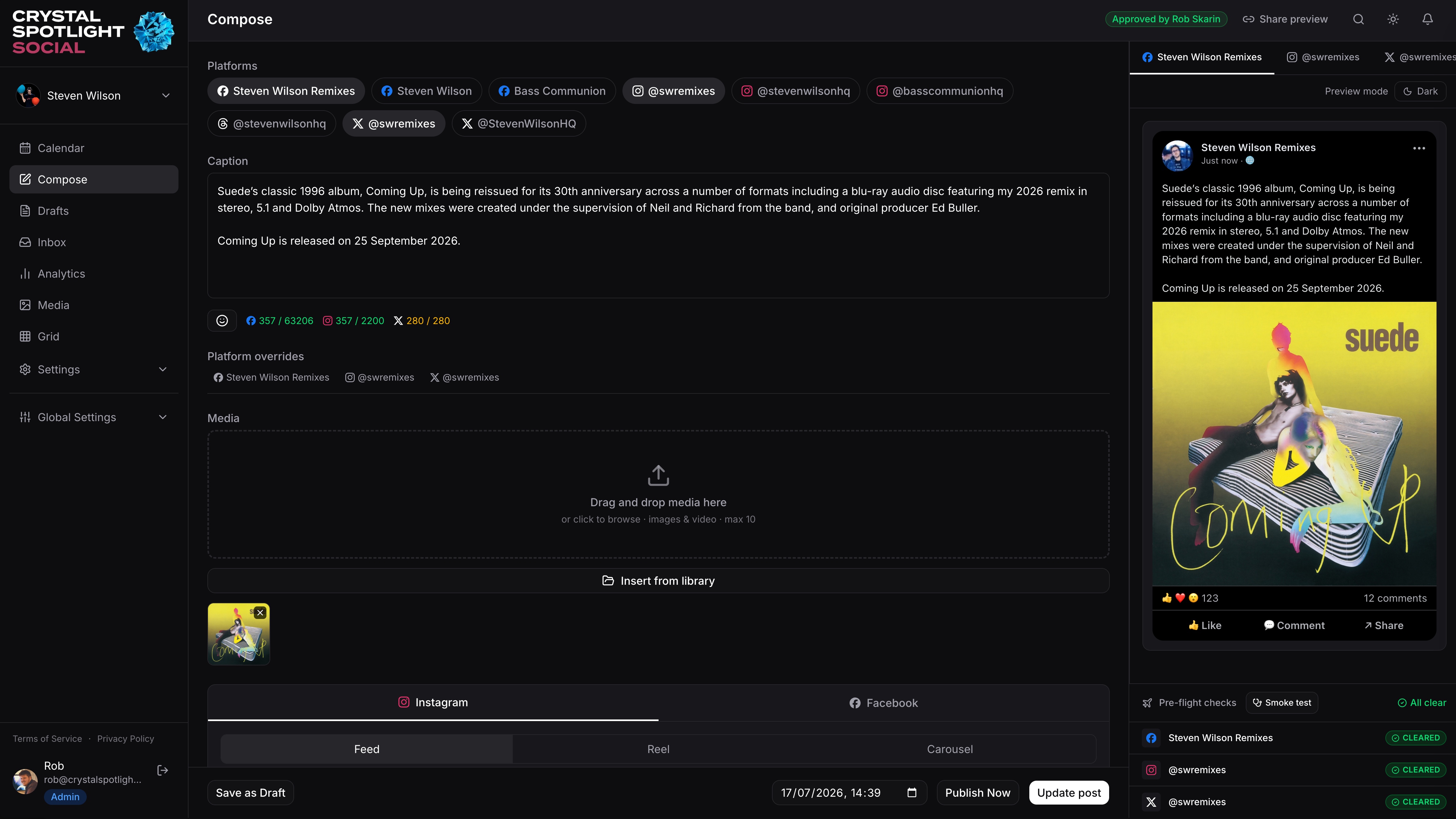
Task: Switch preview mode with the Dark button
Action: coord(1420,91)
